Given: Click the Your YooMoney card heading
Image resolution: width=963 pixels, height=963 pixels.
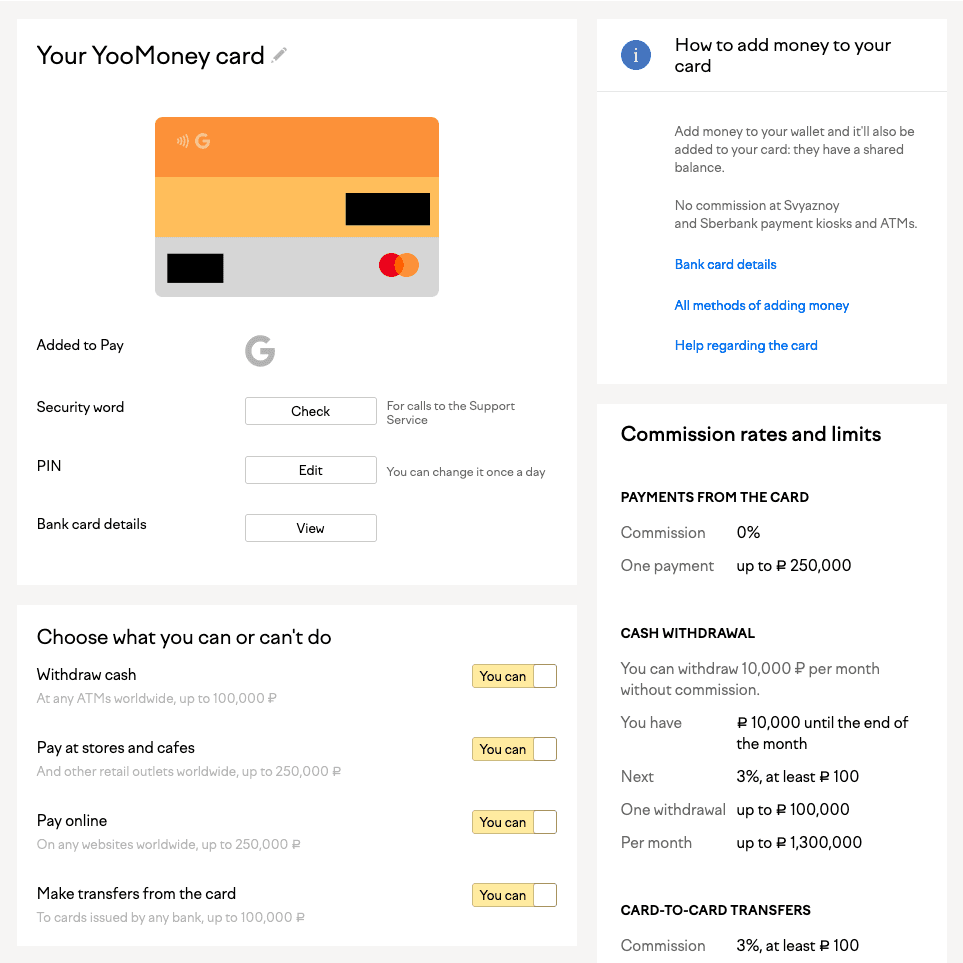Looking at the screenshot, I should [150, 55].
